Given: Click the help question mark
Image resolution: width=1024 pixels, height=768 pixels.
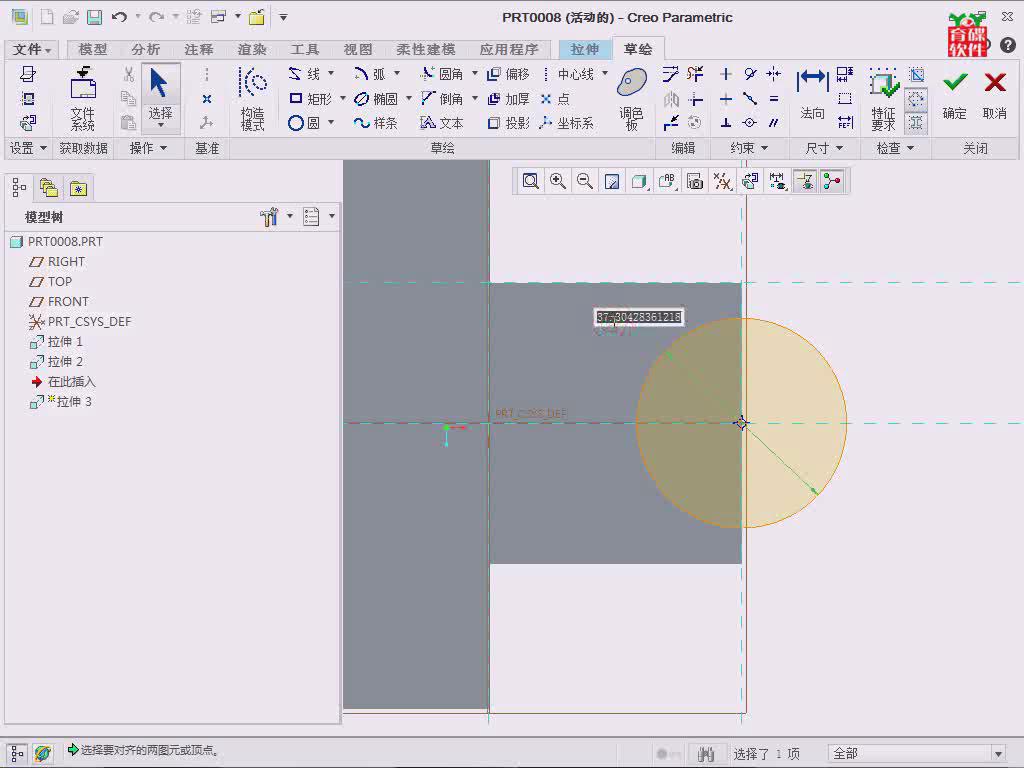Looking at the screenshot, I should [1008, 45].
